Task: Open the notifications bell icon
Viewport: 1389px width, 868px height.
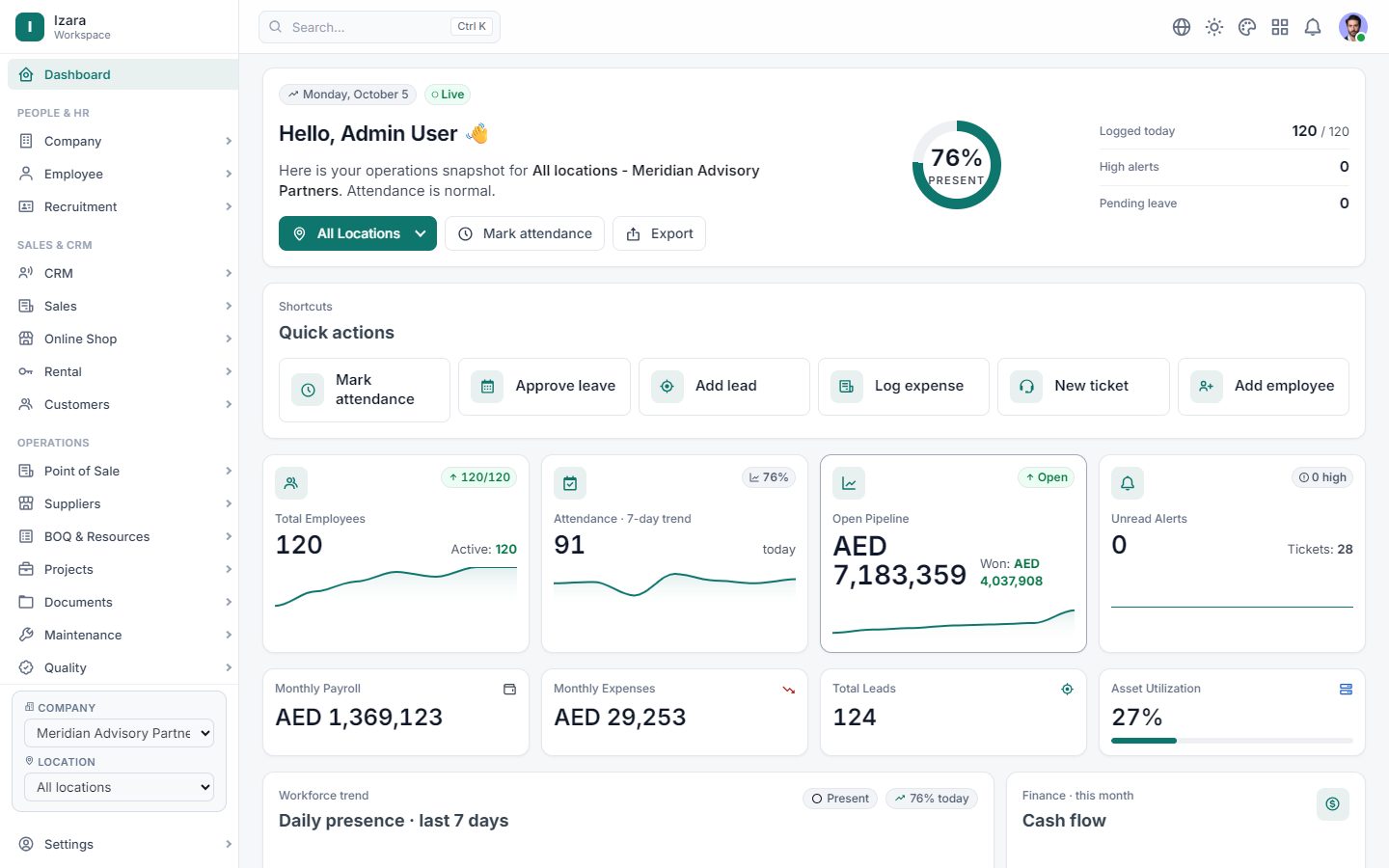Action: tap(1313, 27)
